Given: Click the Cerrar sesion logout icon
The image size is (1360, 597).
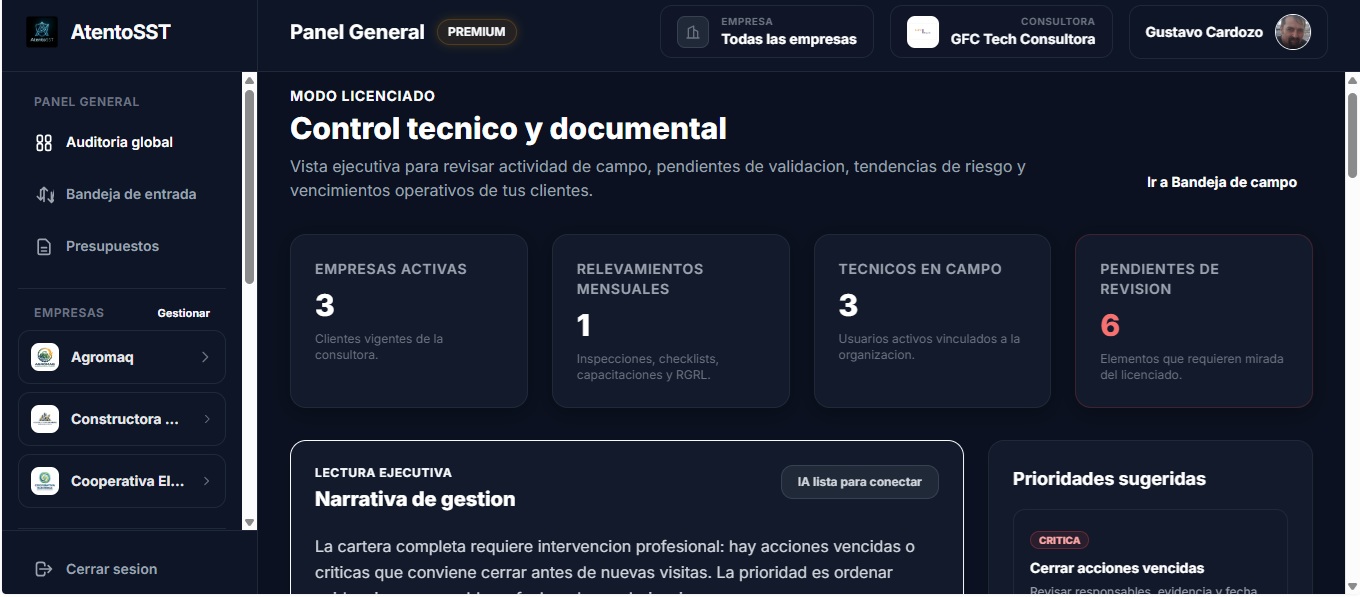Looking at the screenshot, I should (44, 569).
